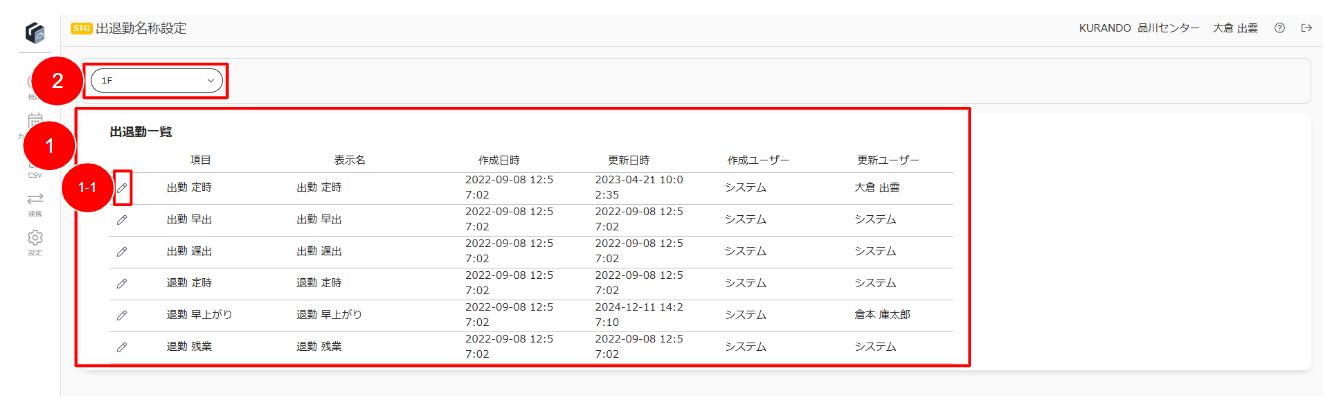Click the STG badge in the header

click(82, 28)
